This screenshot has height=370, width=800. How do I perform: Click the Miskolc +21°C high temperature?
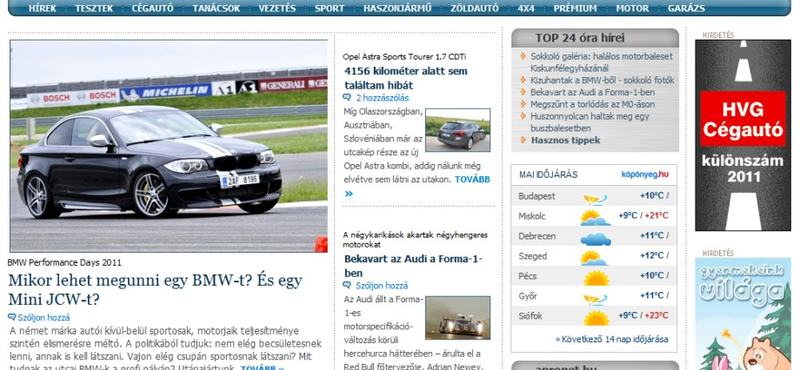[x=656, y=216]
